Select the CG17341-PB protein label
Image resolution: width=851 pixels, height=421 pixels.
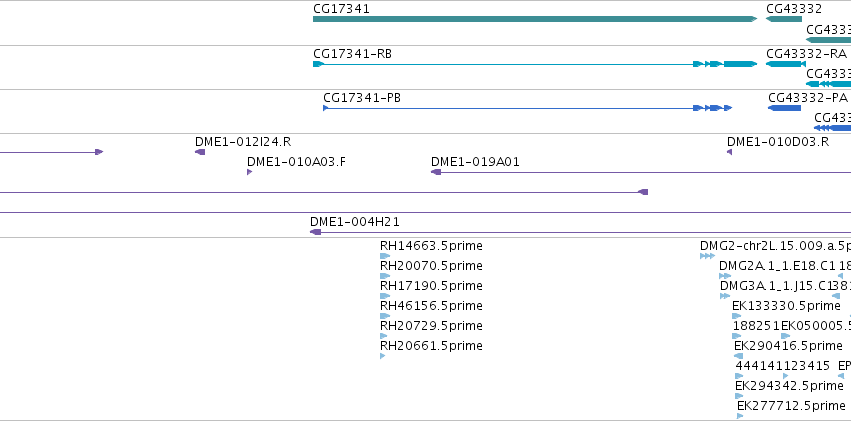click(x=362, y=98)
